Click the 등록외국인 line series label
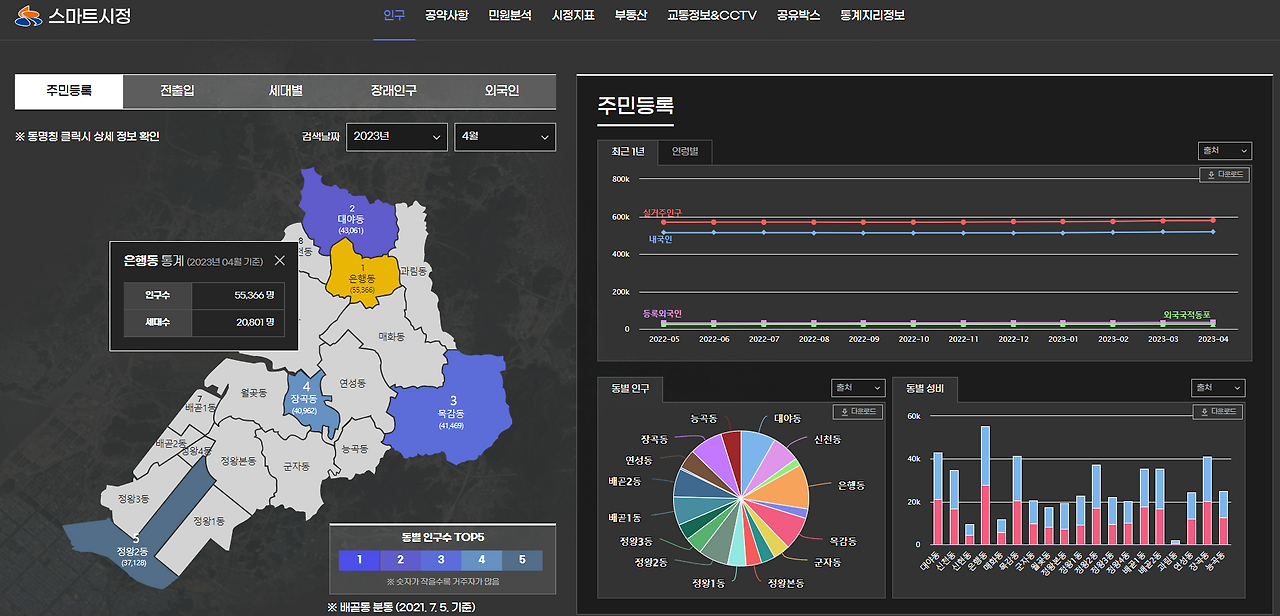 click(x=662, y=313)
